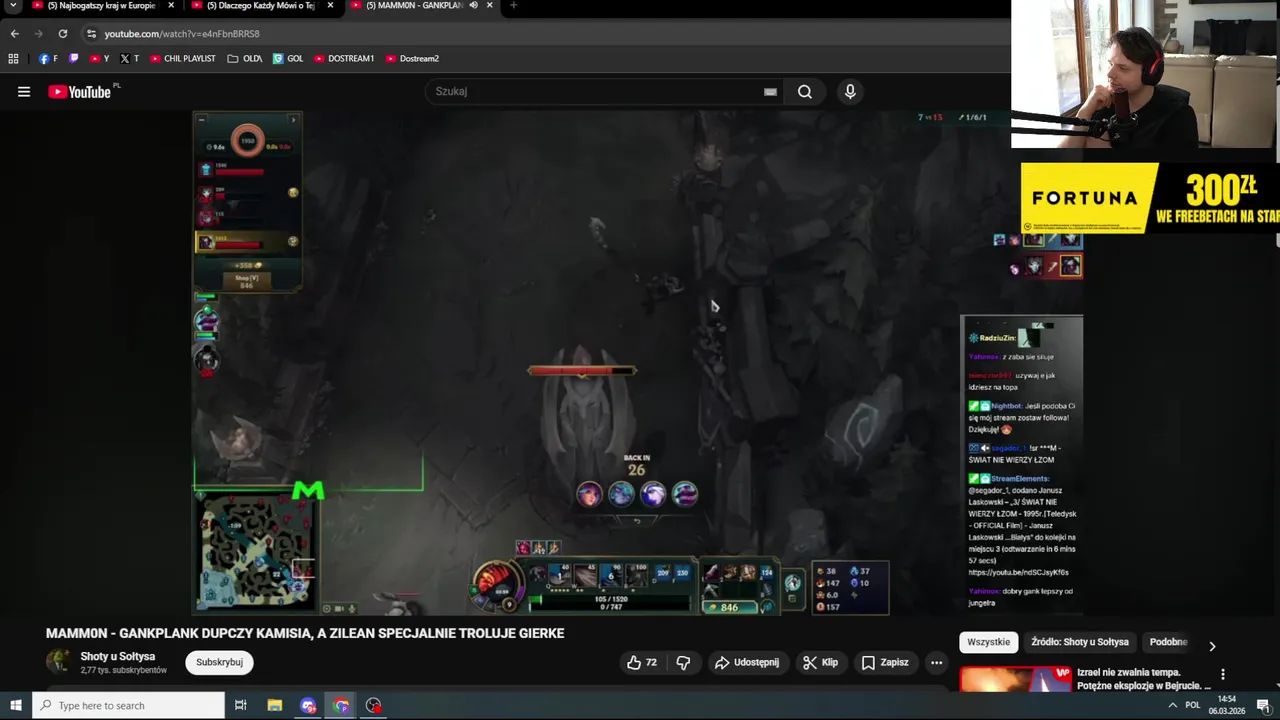Open the Chrome icon in the taskbar
The width and height of the screenshot is (1280, 720).
[x=341, y=706]
